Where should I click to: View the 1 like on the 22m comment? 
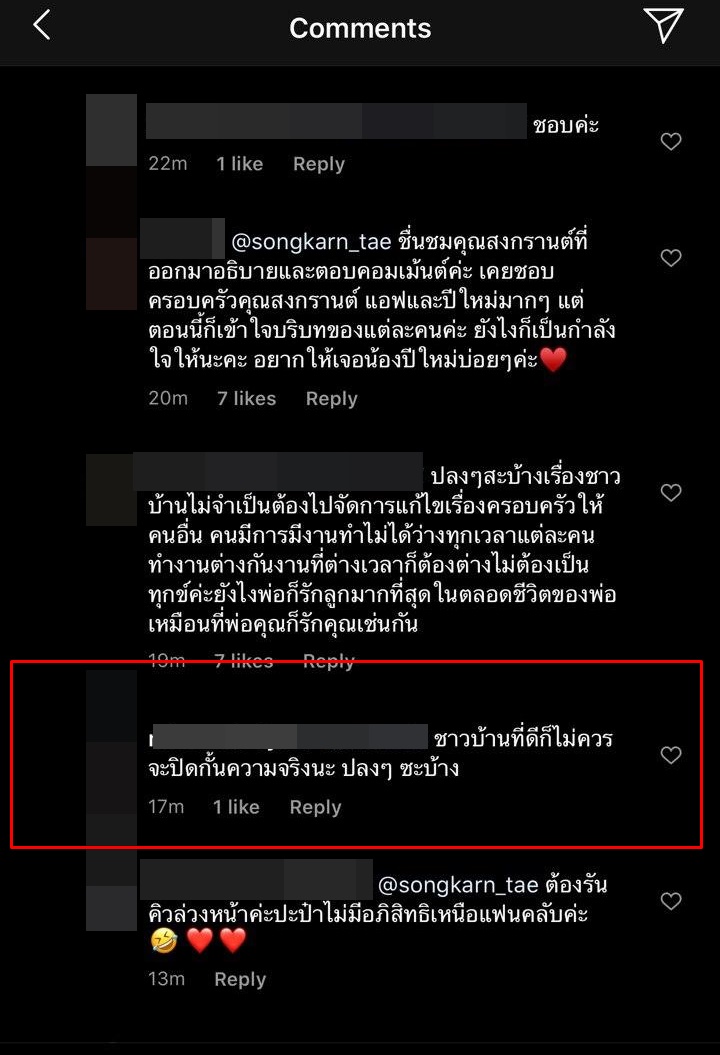click(240, 163)
